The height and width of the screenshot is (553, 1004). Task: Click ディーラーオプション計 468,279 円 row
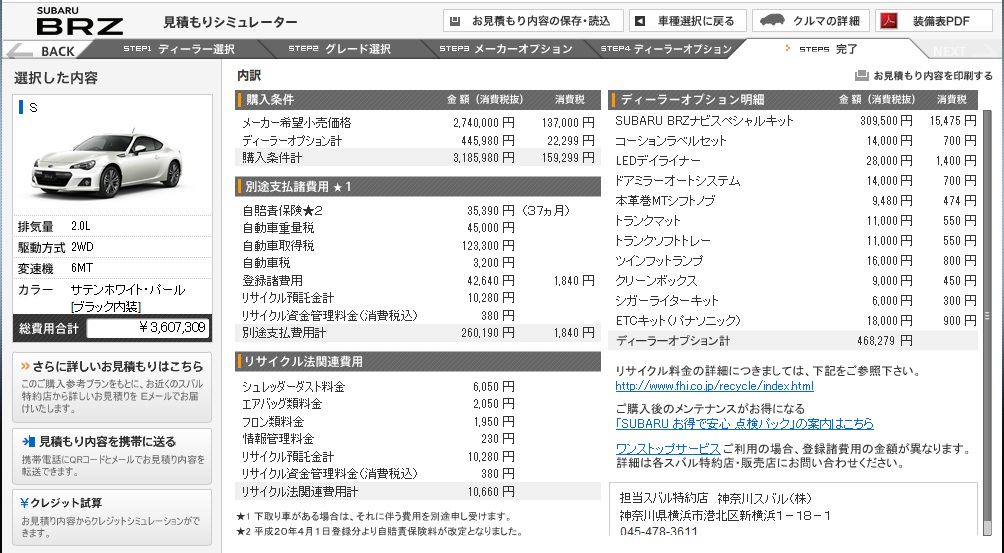coord(794,341)
